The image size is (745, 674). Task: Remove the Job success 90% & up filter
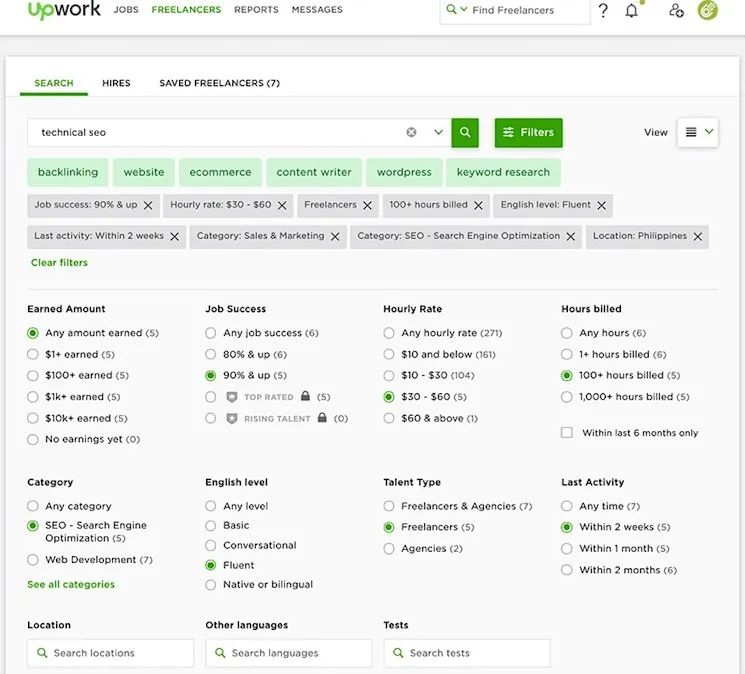148,205
